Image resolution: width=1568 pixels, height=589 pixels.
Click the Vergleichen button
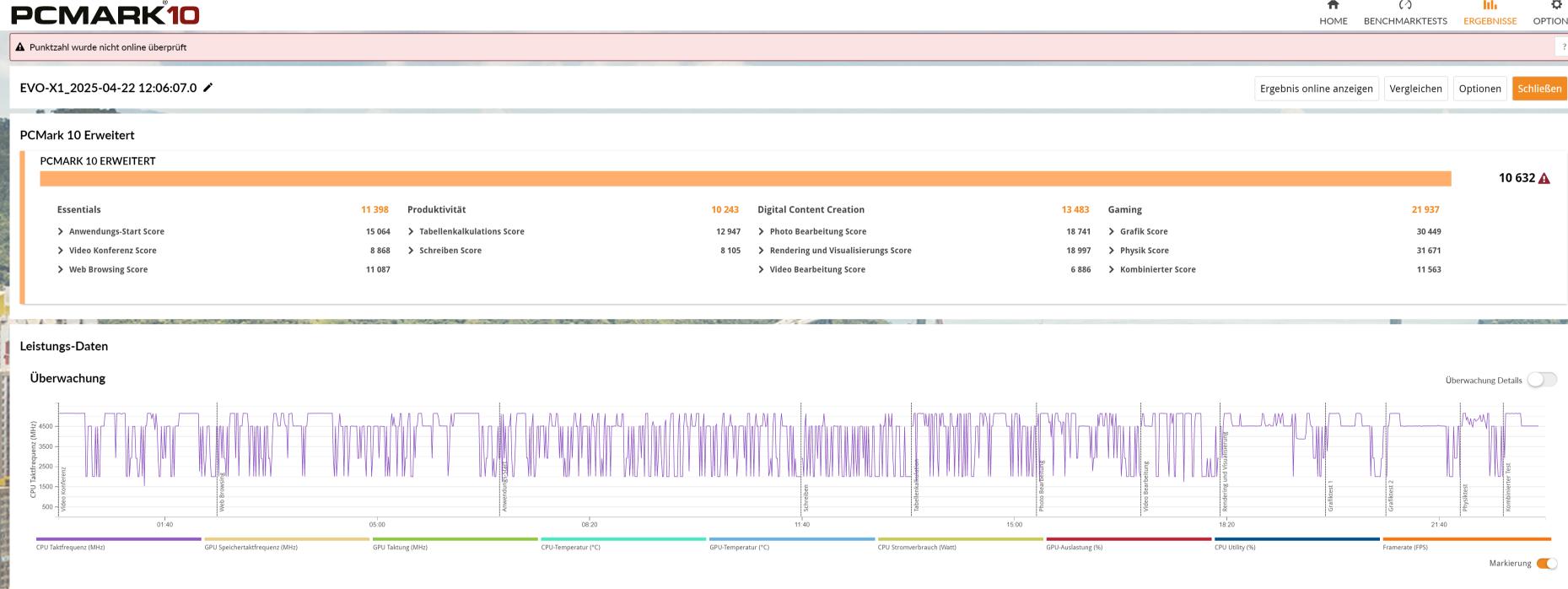1415,89
